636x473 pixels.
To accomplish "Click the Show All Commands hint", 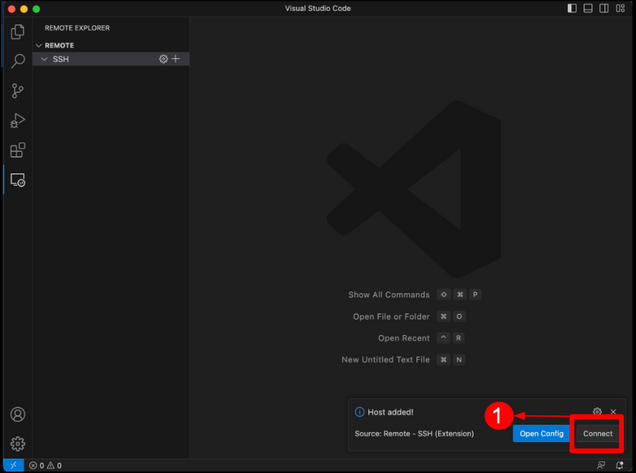I will coord(389,295).
